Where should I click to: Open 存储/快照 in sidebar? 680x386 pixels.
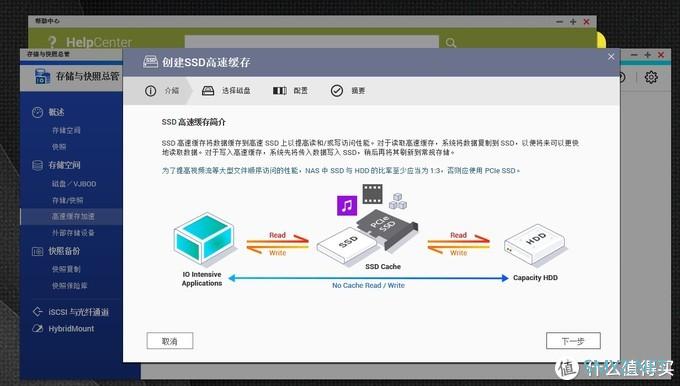point(68,200)
